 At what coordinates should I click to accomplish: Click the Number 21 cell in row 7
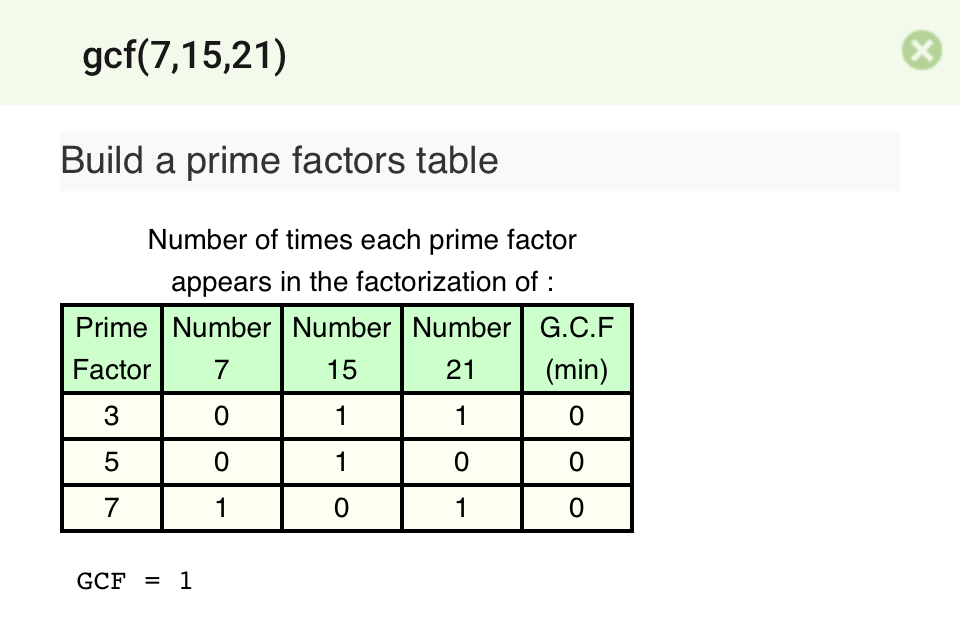[x=462, y=508]
